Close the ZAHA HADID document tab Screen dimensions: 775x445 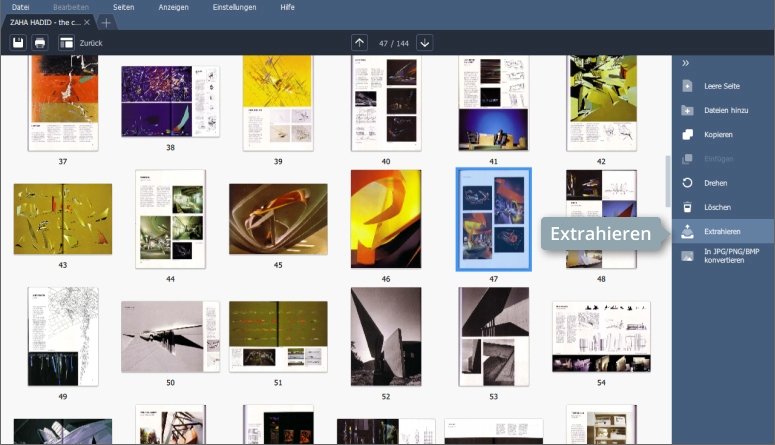coord(87,22)
